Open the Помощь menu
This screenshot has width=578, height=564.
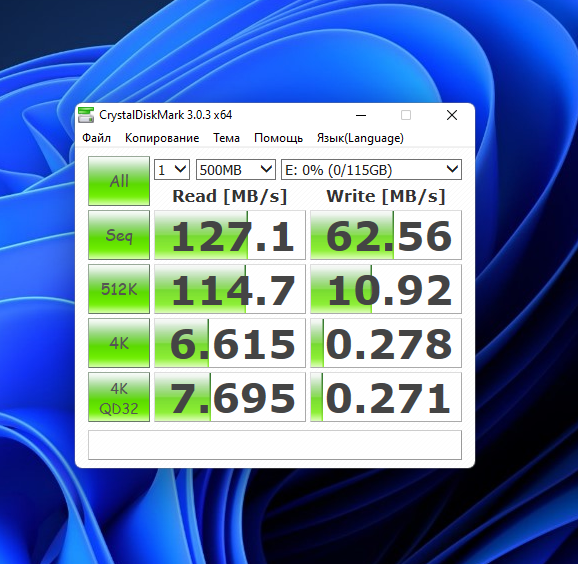278,138
